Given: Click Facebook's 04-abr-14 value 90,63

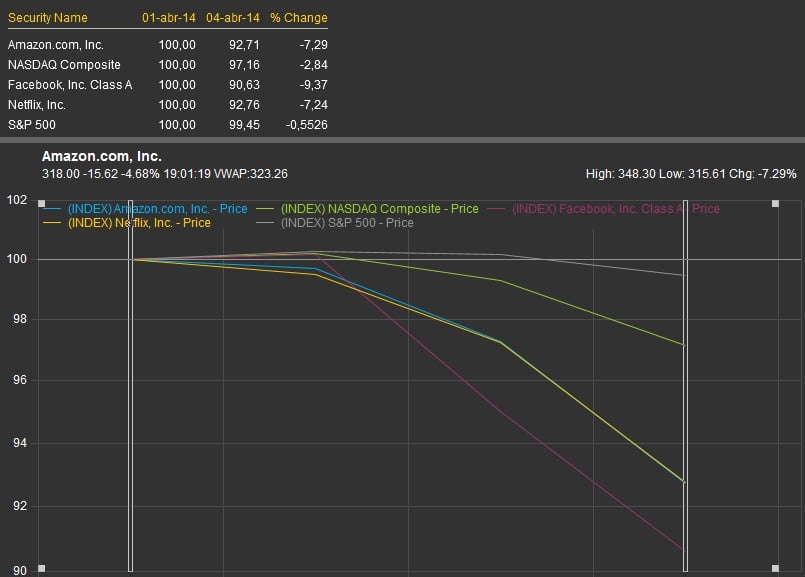Looking at the screenshot, I should [244, 85].
